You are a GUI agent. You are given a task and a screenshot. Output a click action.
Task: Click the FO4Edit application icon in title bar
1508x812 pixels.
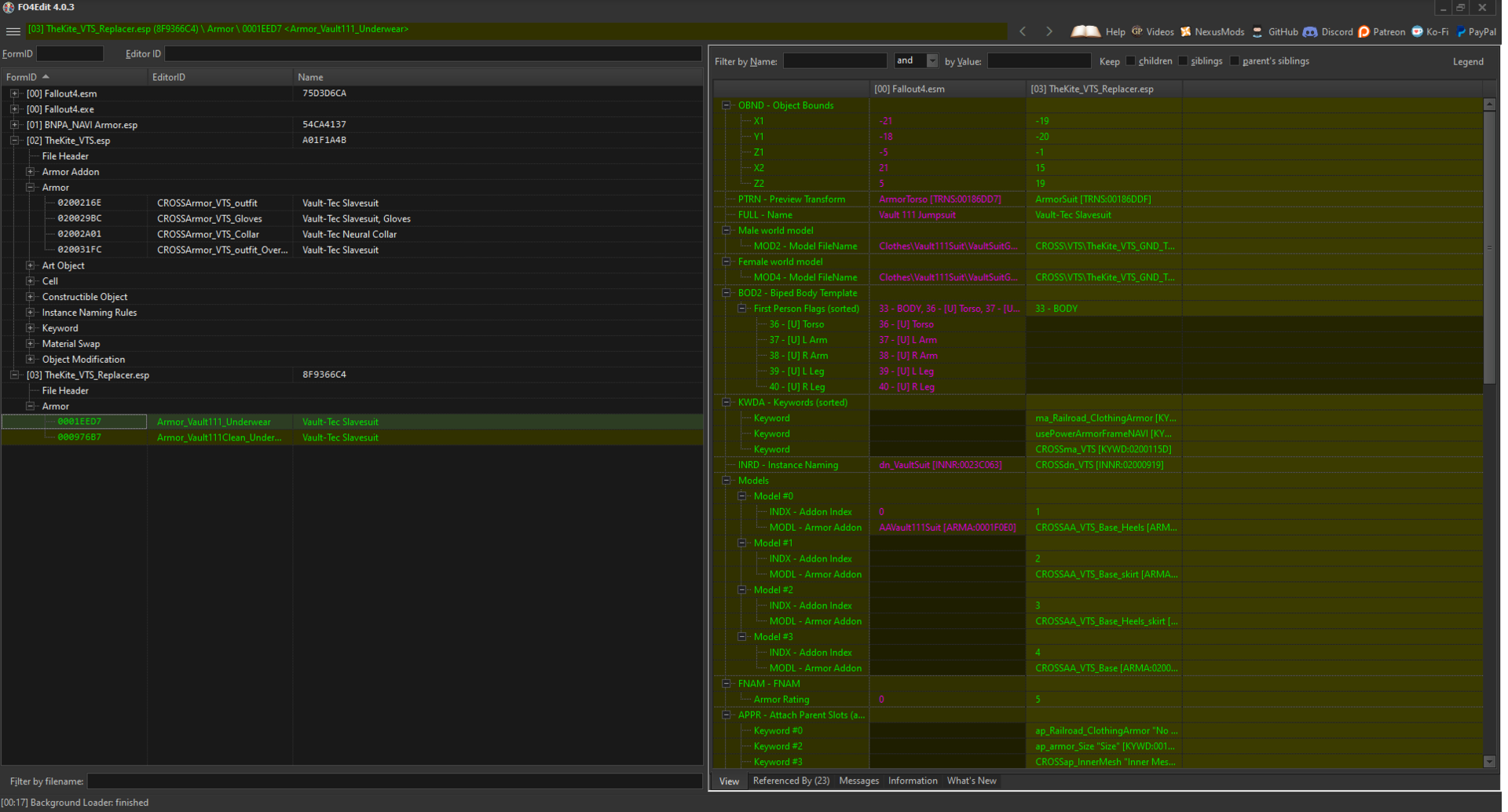click(9, 7)
